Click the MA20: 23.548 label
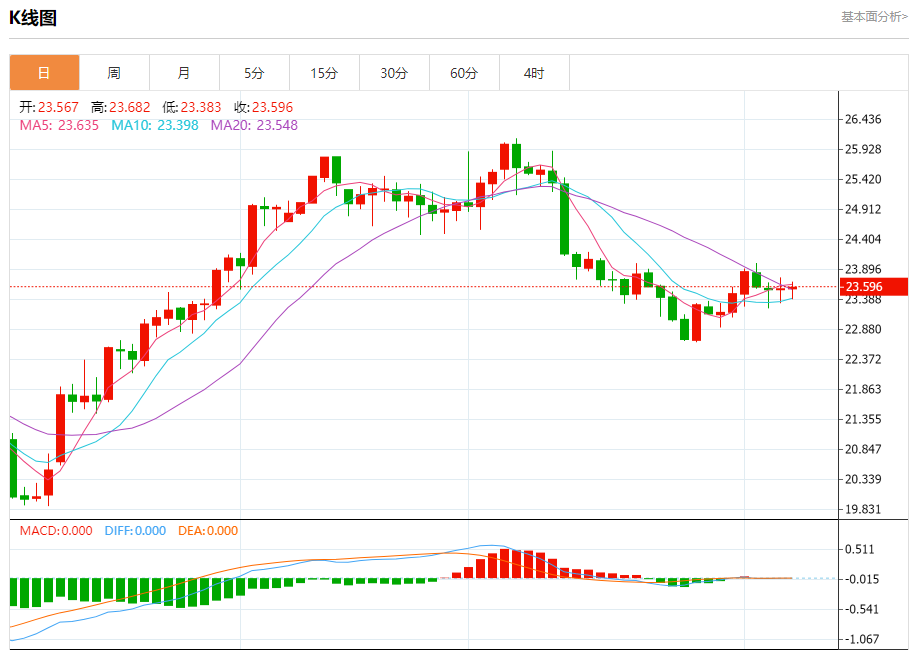920x650 pixels. pos(254,126)
